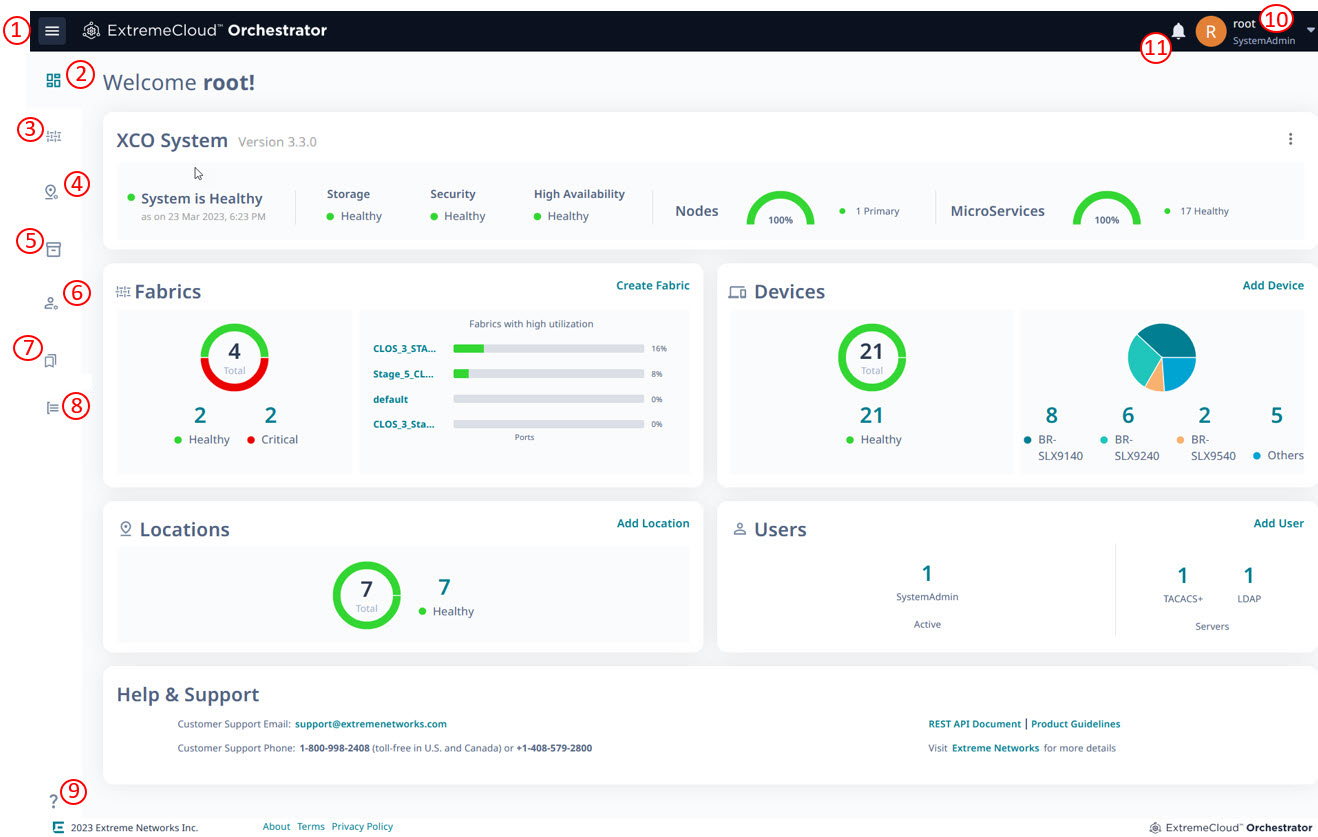This screenshot has width=1318, height=837.
Task: Open the user management icon in sidebar
Action: coord(52,303)
